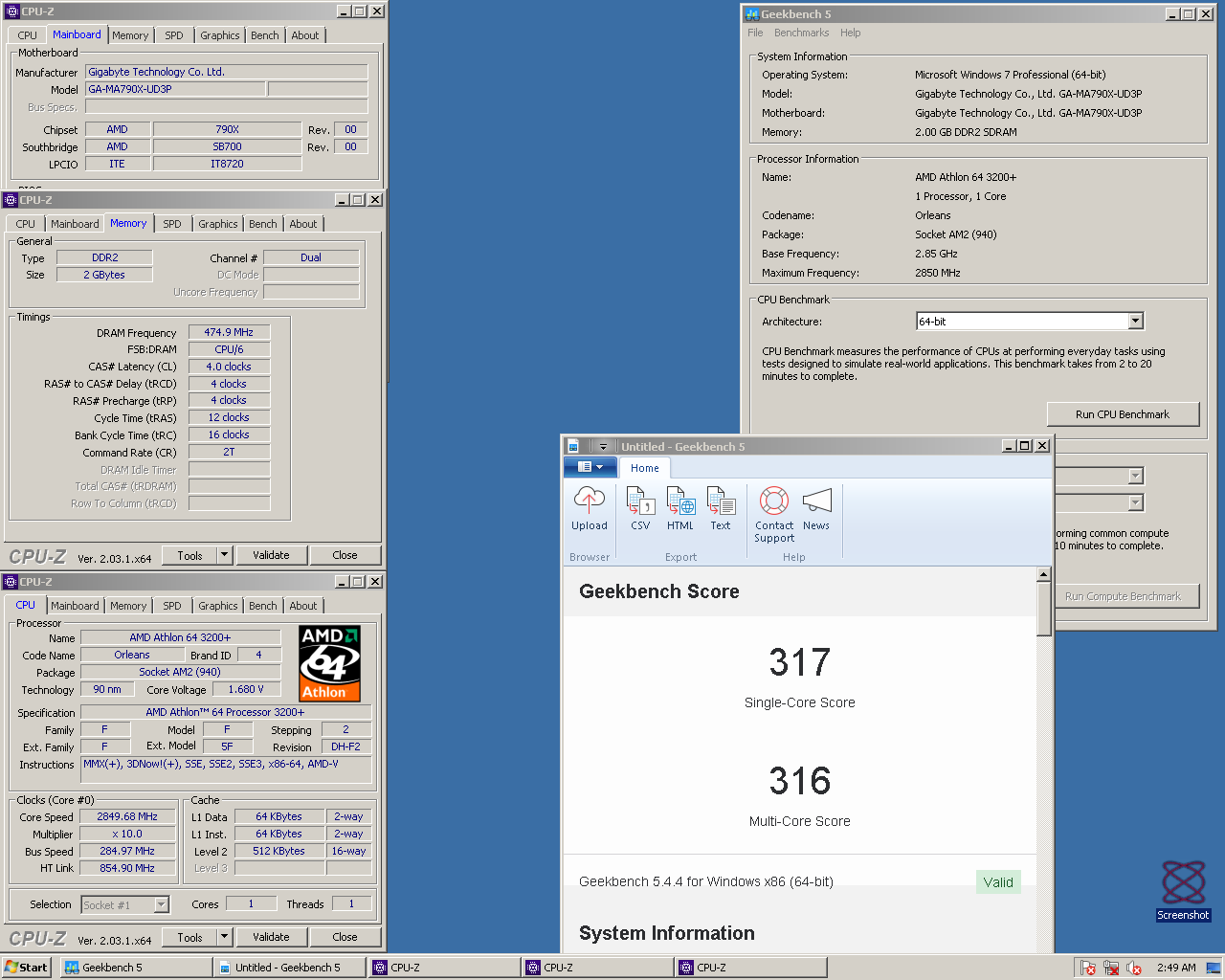This screenshot has width=1225, height=980.
Task: Switch to Bench tab in Memory CPU-Z window
Action: [263, 224]
